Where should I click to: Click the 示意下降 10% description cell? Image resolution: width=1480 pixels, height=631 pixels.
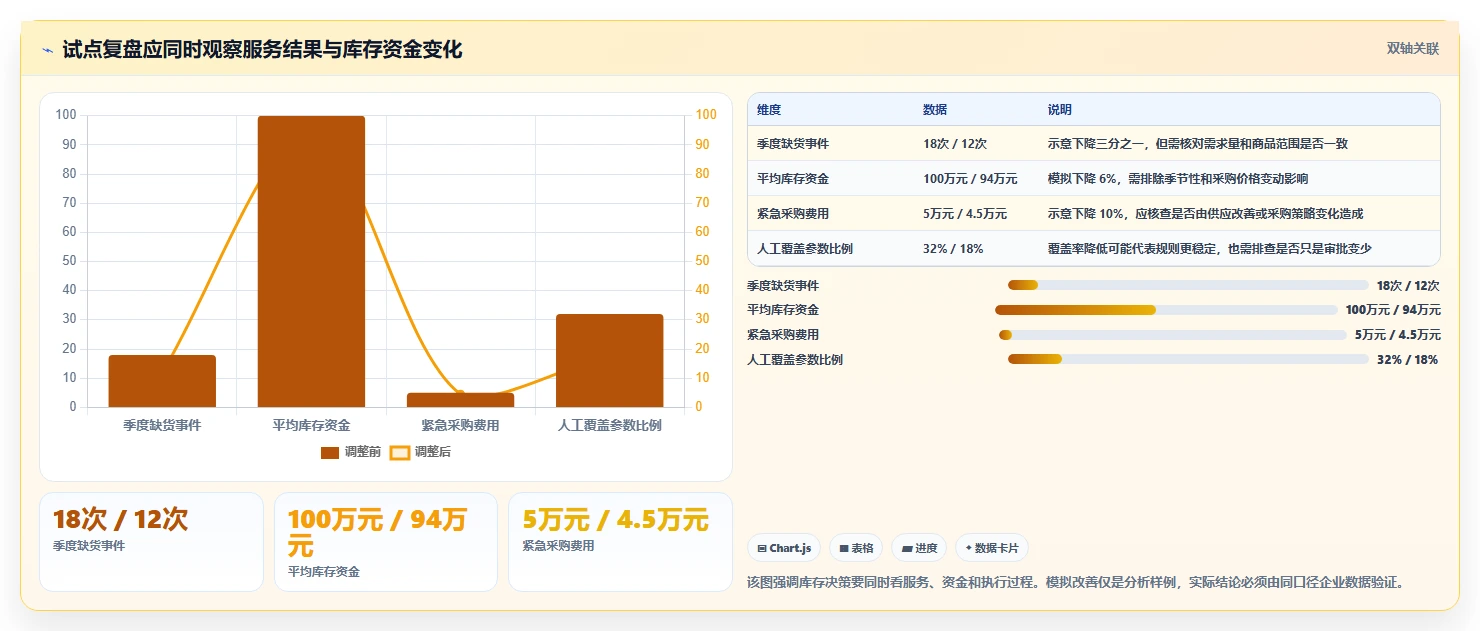click(1205, 214)
